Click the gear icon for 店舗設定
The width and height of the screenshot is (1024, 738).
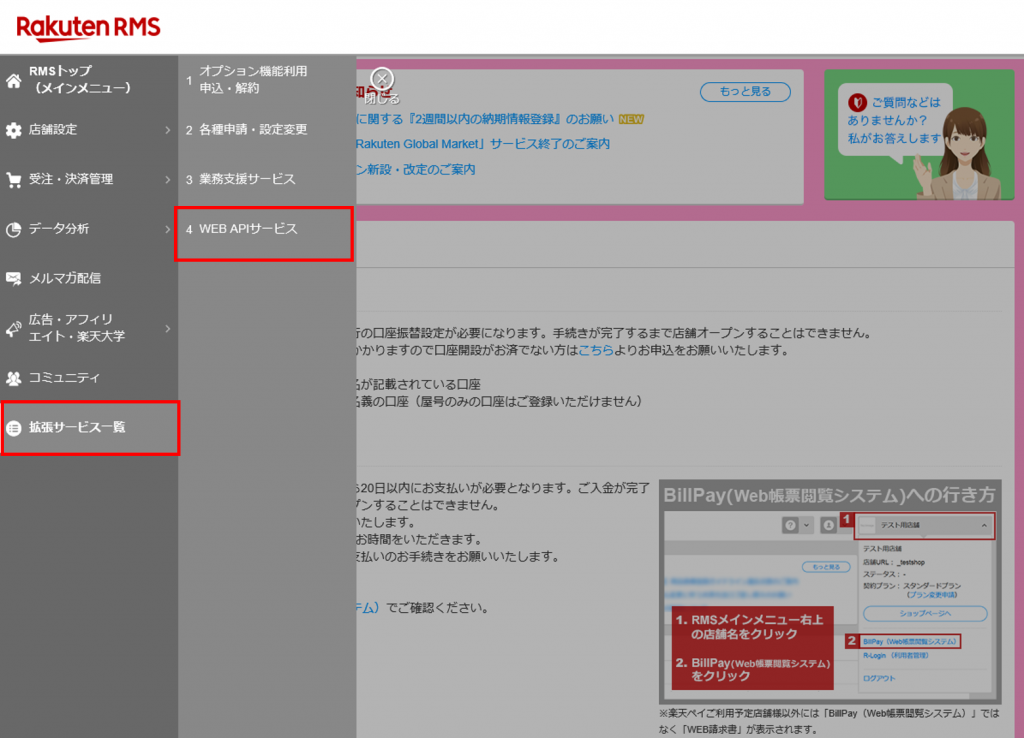(x=13, y=130)
